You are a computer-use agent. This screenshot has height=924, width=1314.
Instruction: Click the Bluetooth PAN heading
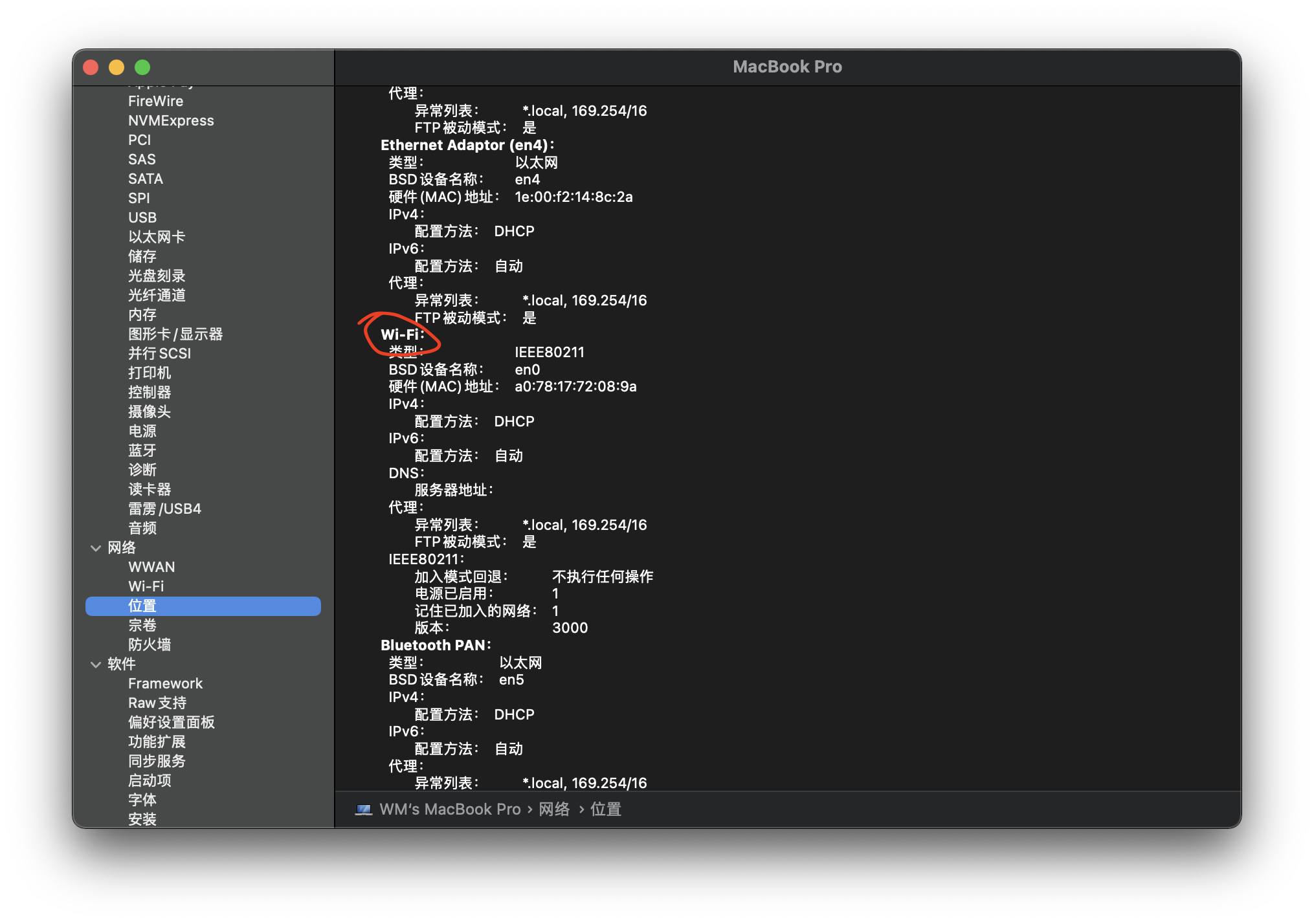(436, 645)
